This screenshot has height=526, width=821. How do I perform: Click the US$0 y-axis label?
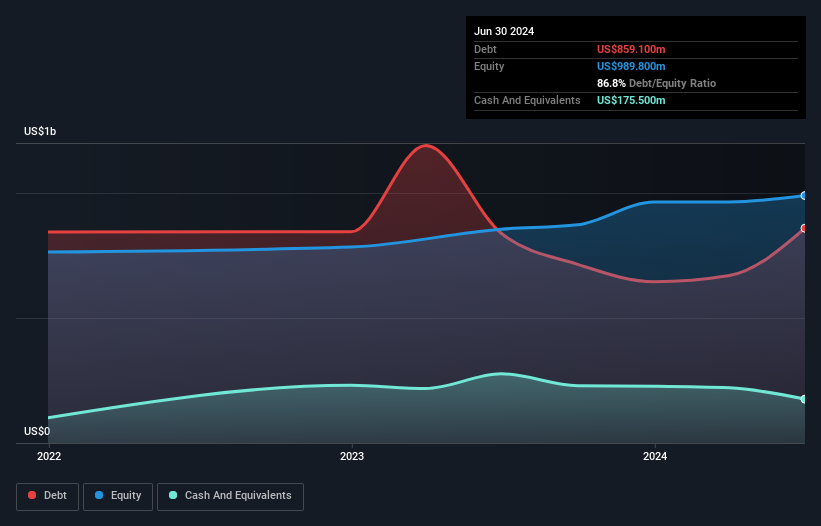coord(37,431)
